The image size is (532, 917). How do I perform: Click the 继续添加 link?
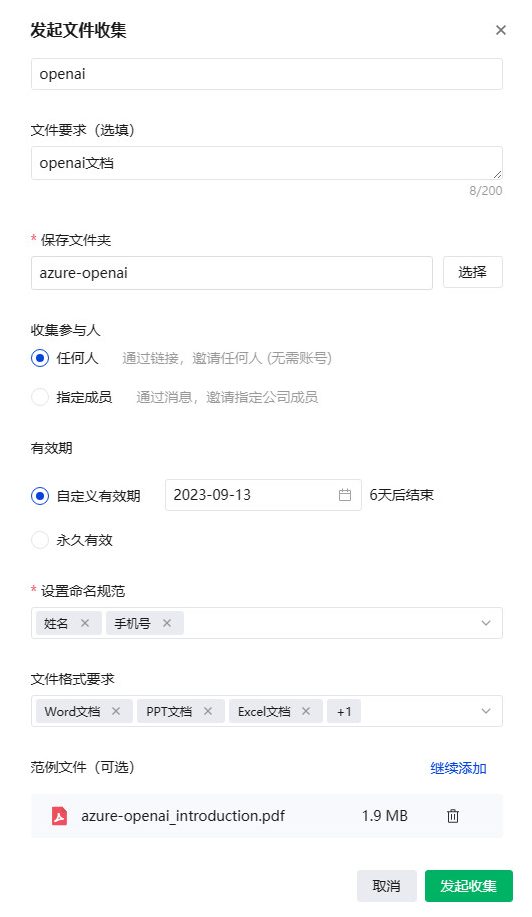tap(458, 768)
